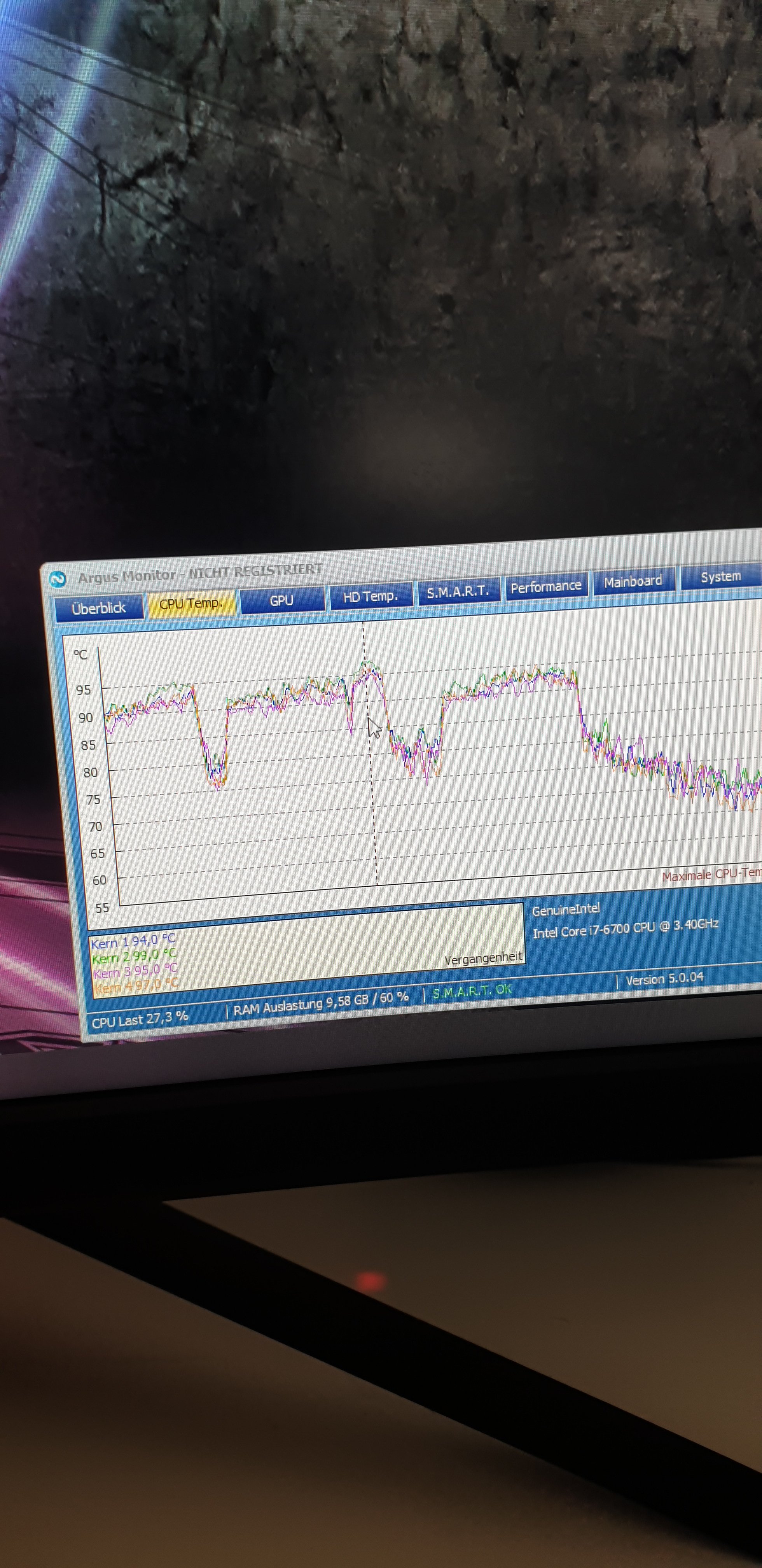Go to the S.M.A.R.T. tab
762x1568 pixels.
pyautogui.click(x=458, y=592)
